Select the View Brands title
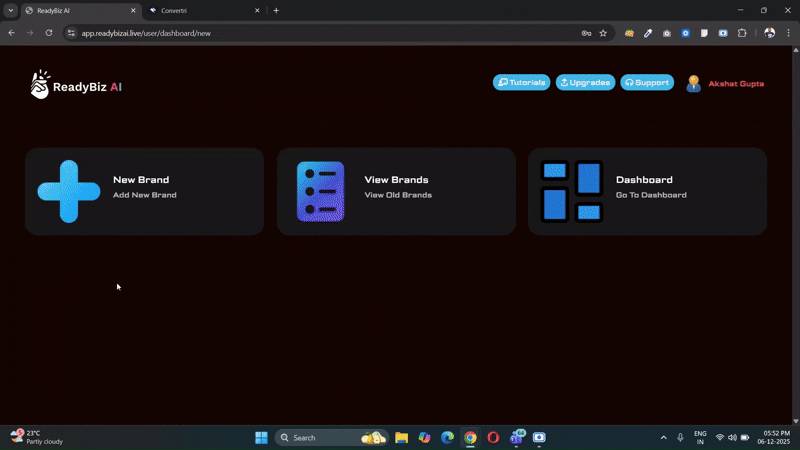Screen dimensions: 800x450 point(396,180)
